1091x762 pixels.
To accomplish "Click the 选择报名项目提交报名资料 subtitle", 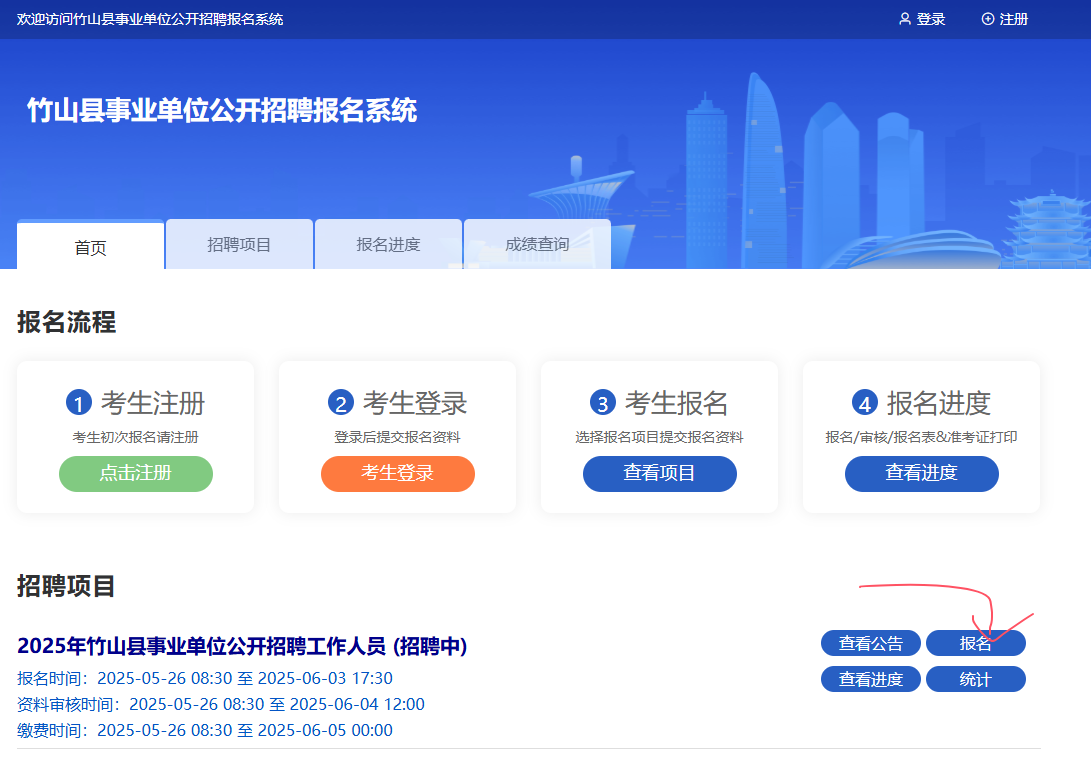I will (x=660, y=437).
